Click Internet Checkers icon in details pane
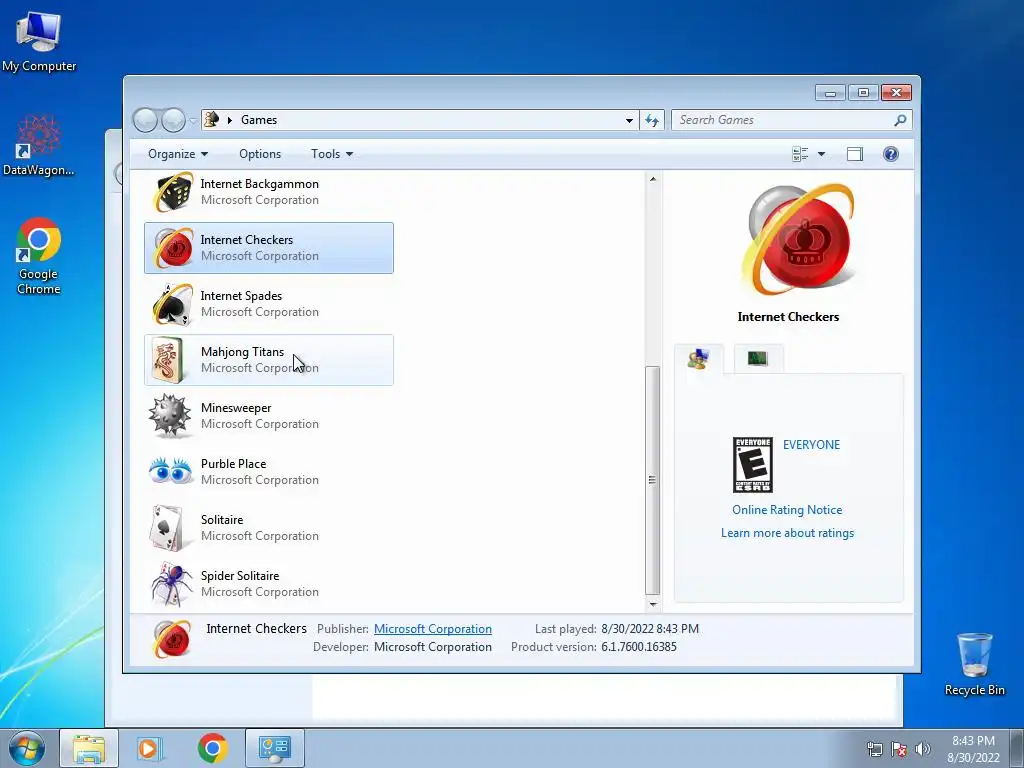The width and height of the screenshot is (1024, 768). tap(172, 638)
